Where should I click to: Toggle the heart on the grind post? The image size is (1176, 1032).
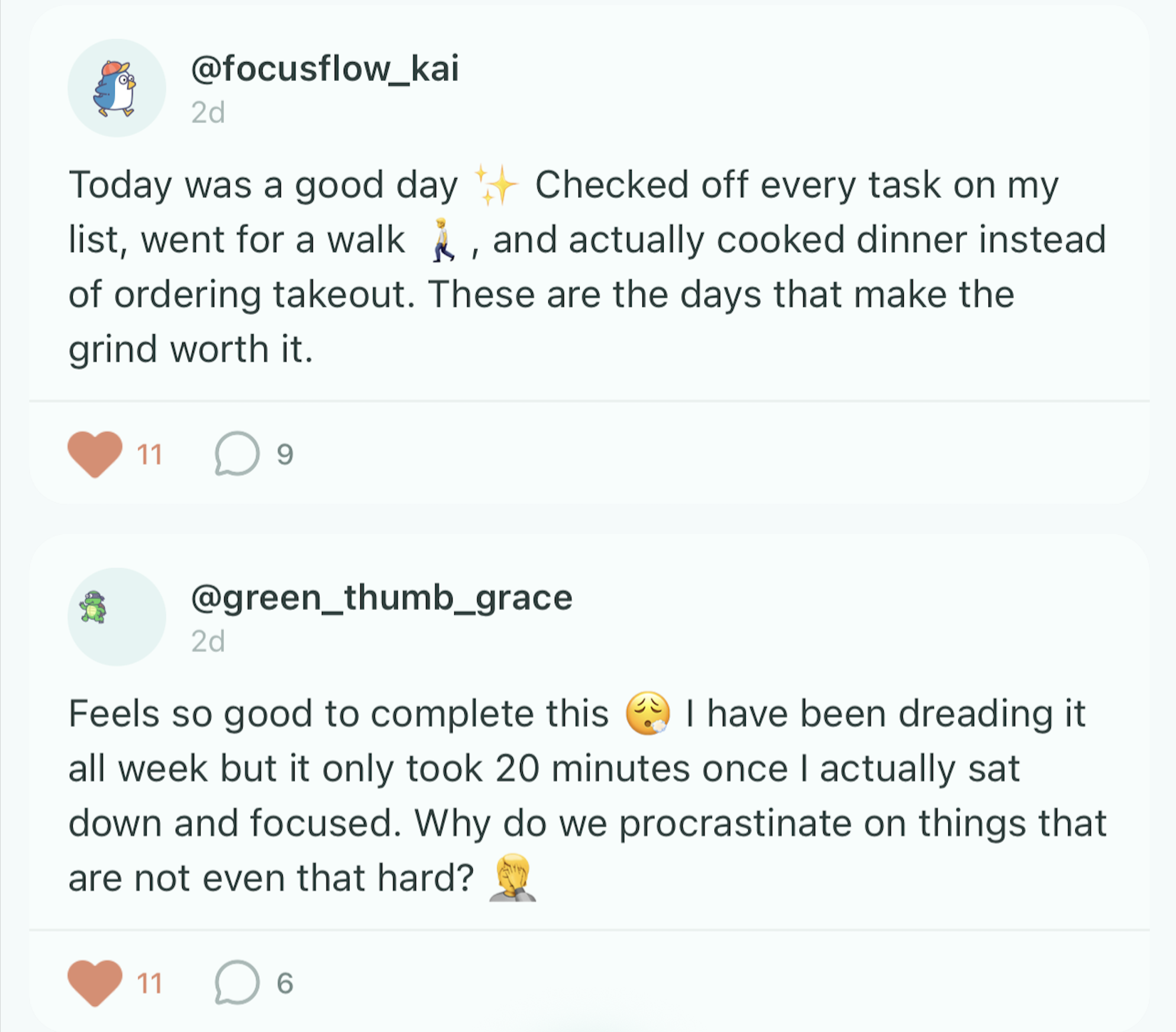click(95, 453)
